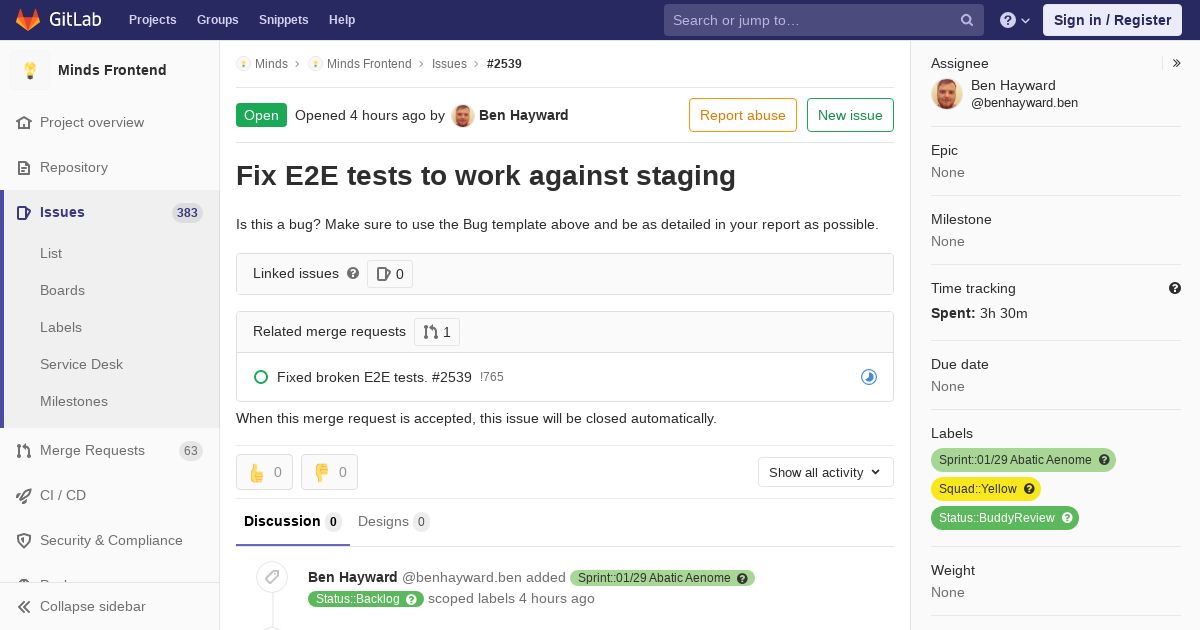Click the linked issues count badge
This screenshot has height=630, width=1200.
pos(390,274)
